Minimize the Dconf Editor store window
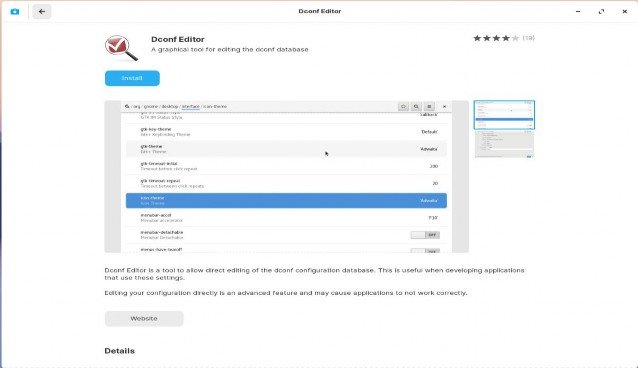The image size is (638, 368). coord(578,11)
